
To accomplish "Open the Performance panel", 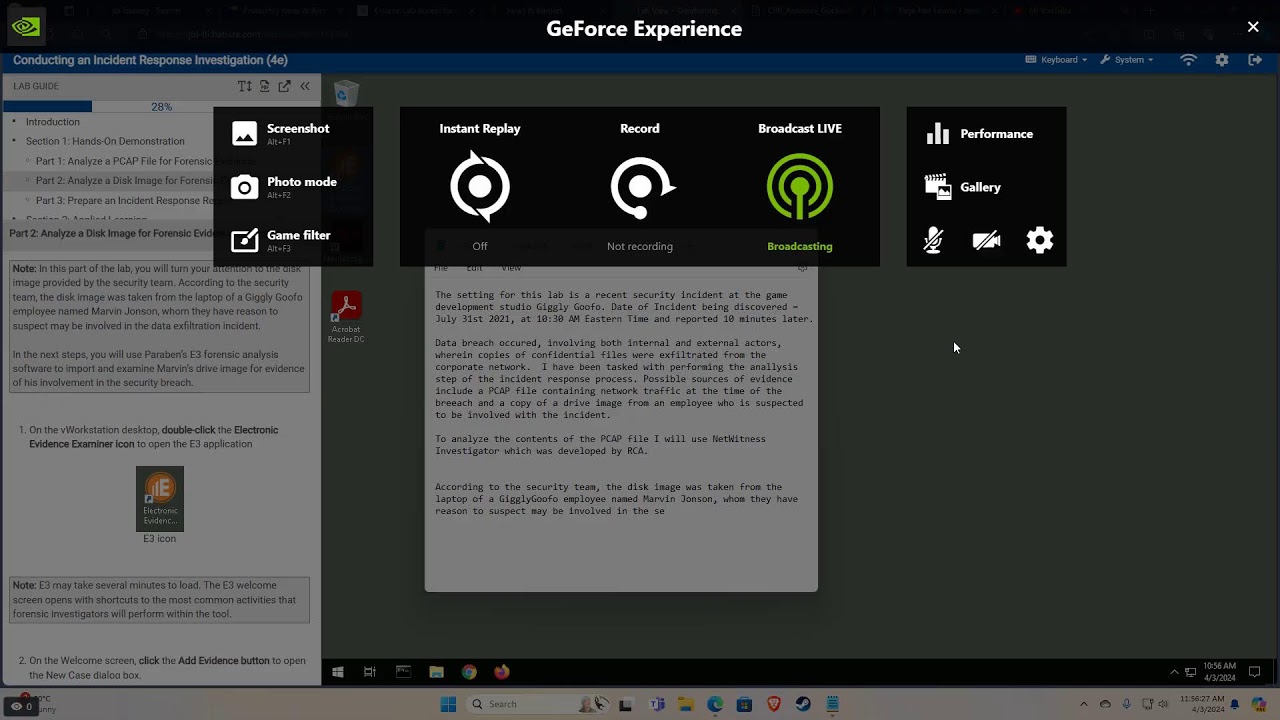I will (980, 134).
